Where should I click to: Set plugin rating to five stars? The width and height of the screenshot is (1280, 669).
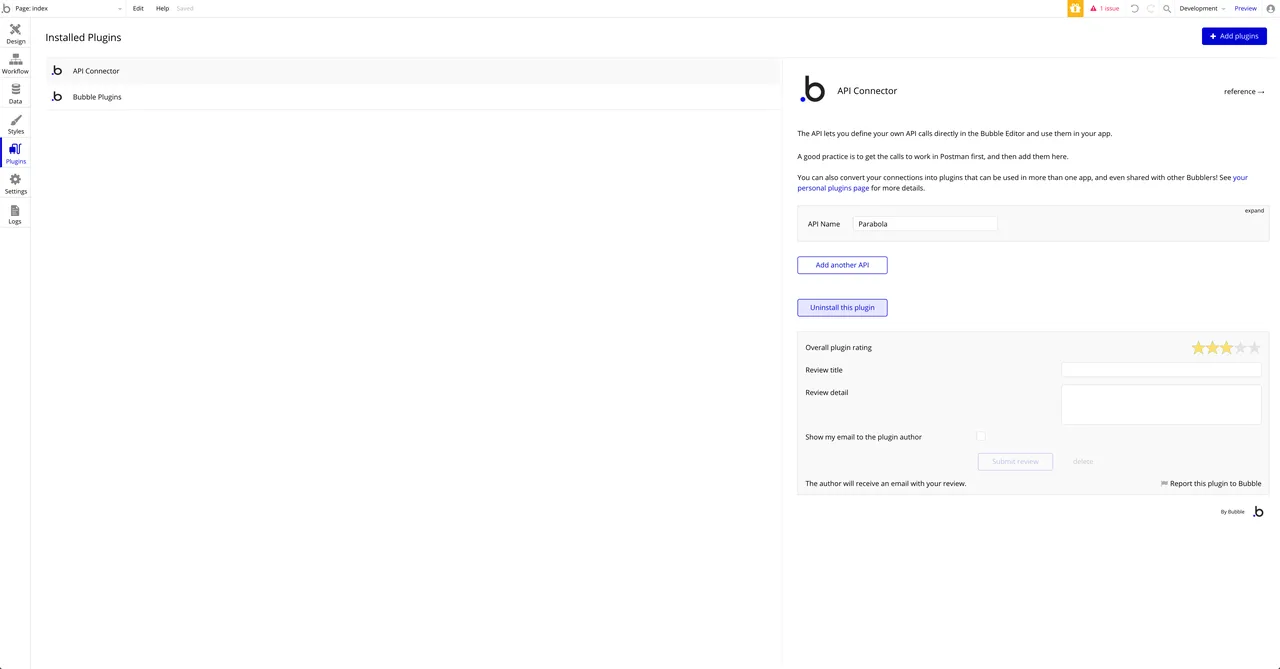[1254, 348]
